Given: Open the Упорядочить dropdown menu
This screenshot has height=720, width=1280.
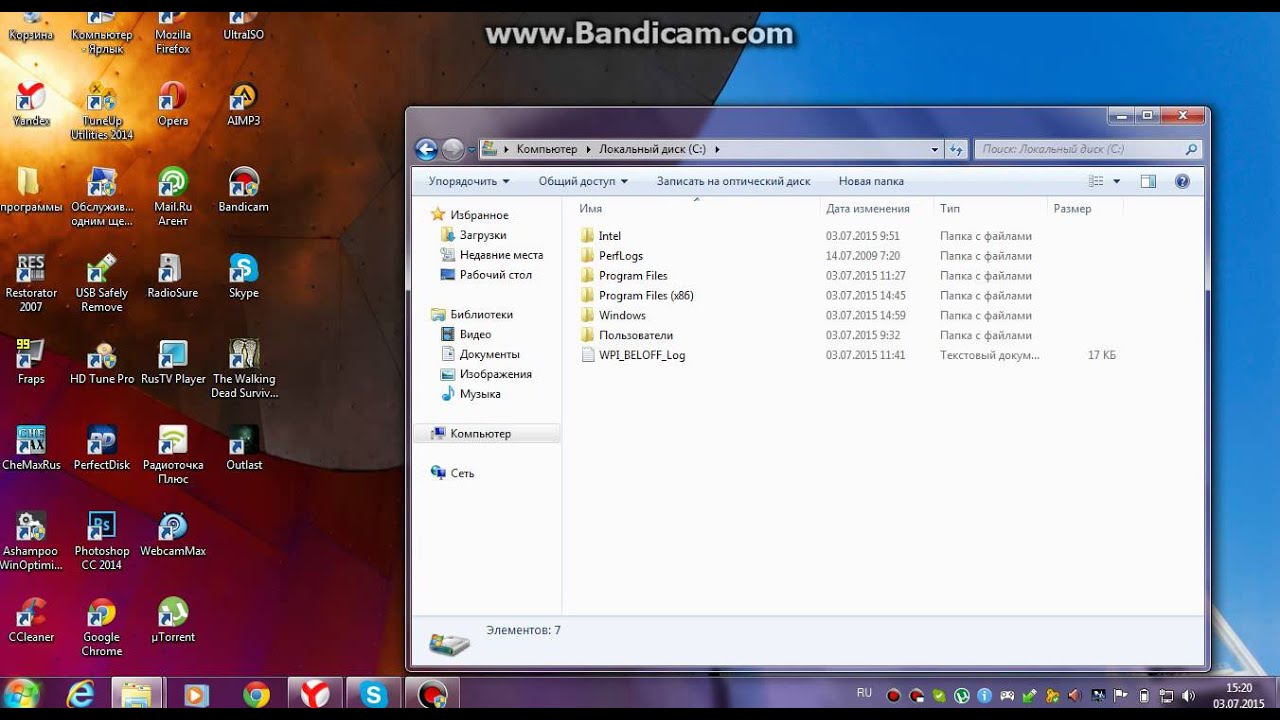Looking at the screenshot, I should 469,181.
